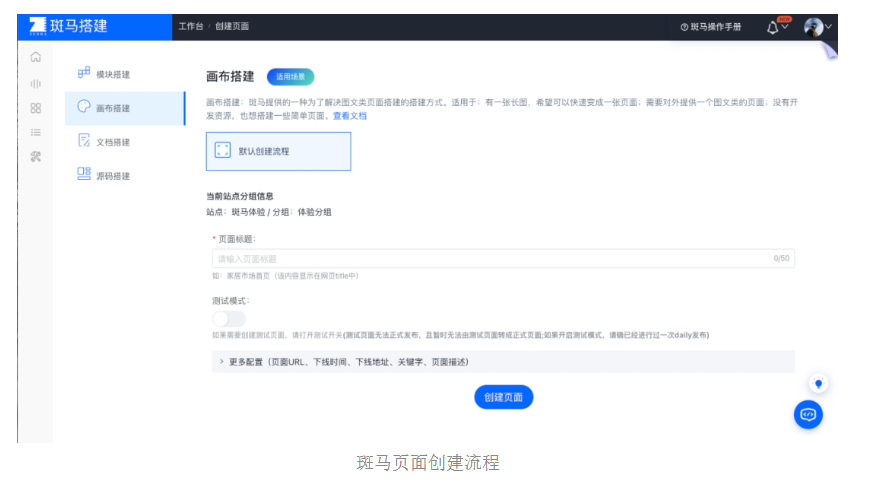Open the statistics bars icon in sidebar
The image size is (876, 495).
(x=36, y=84)
